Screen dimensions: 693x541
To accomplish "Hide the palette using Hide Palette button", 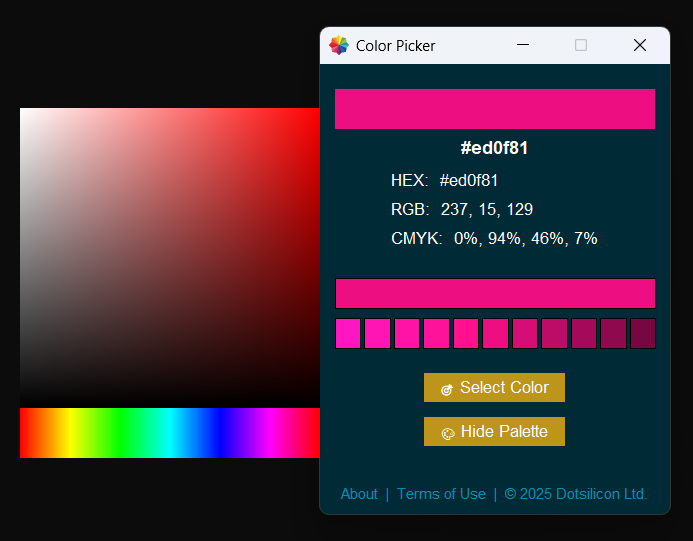I will pyautogui.click(x=494, y=432).
